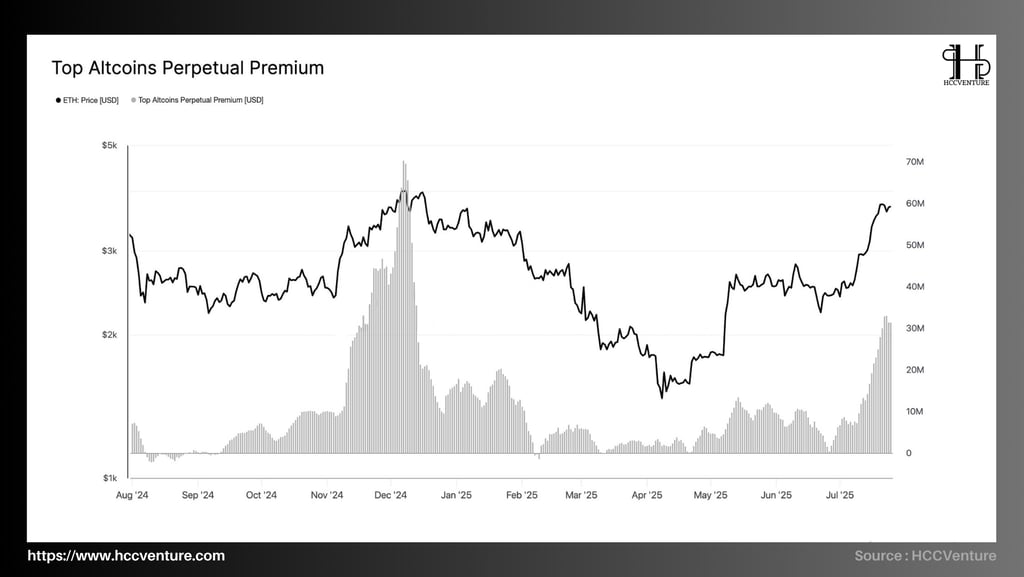Click the 0 right axis label
The image size is (1024, 577).
tap(908, 453)
